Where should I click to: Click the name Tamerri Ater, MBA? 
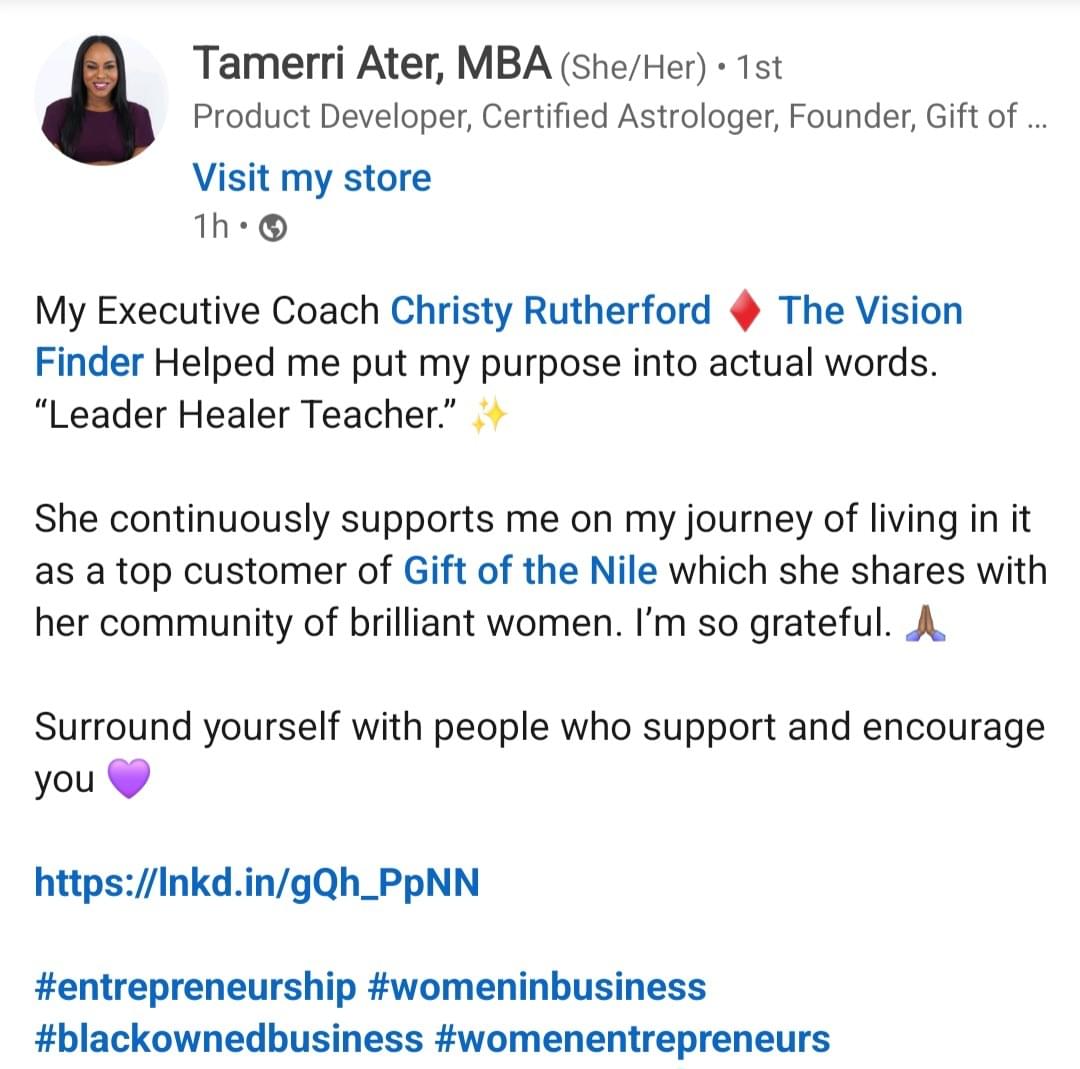[x=371, y=65]
